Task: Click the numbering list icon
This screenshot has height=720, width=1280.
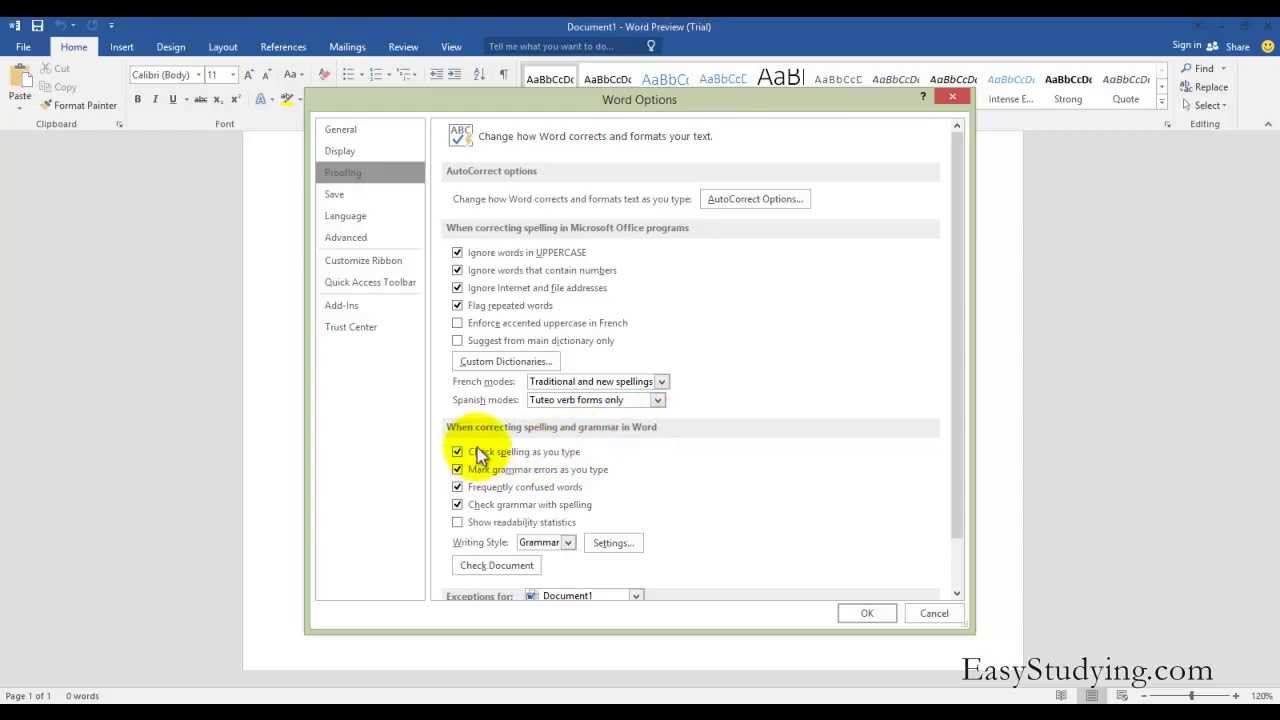Action: pos(376,75)
